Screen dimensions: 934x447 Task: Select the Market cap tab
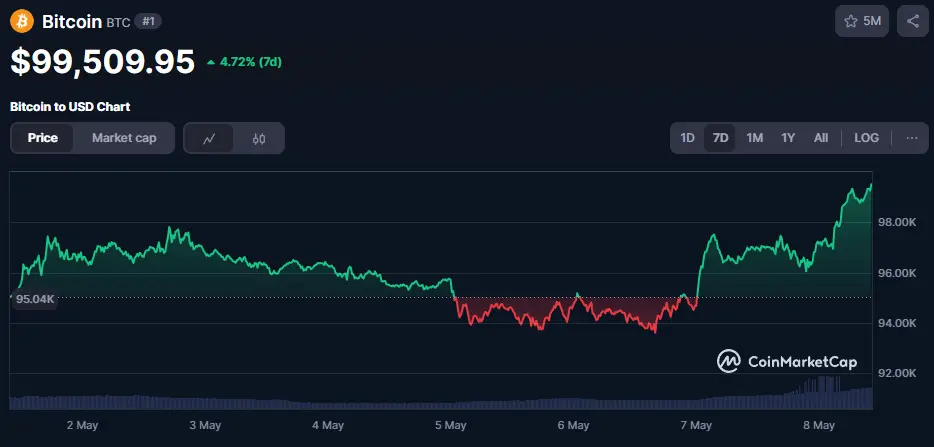(124, 138)
